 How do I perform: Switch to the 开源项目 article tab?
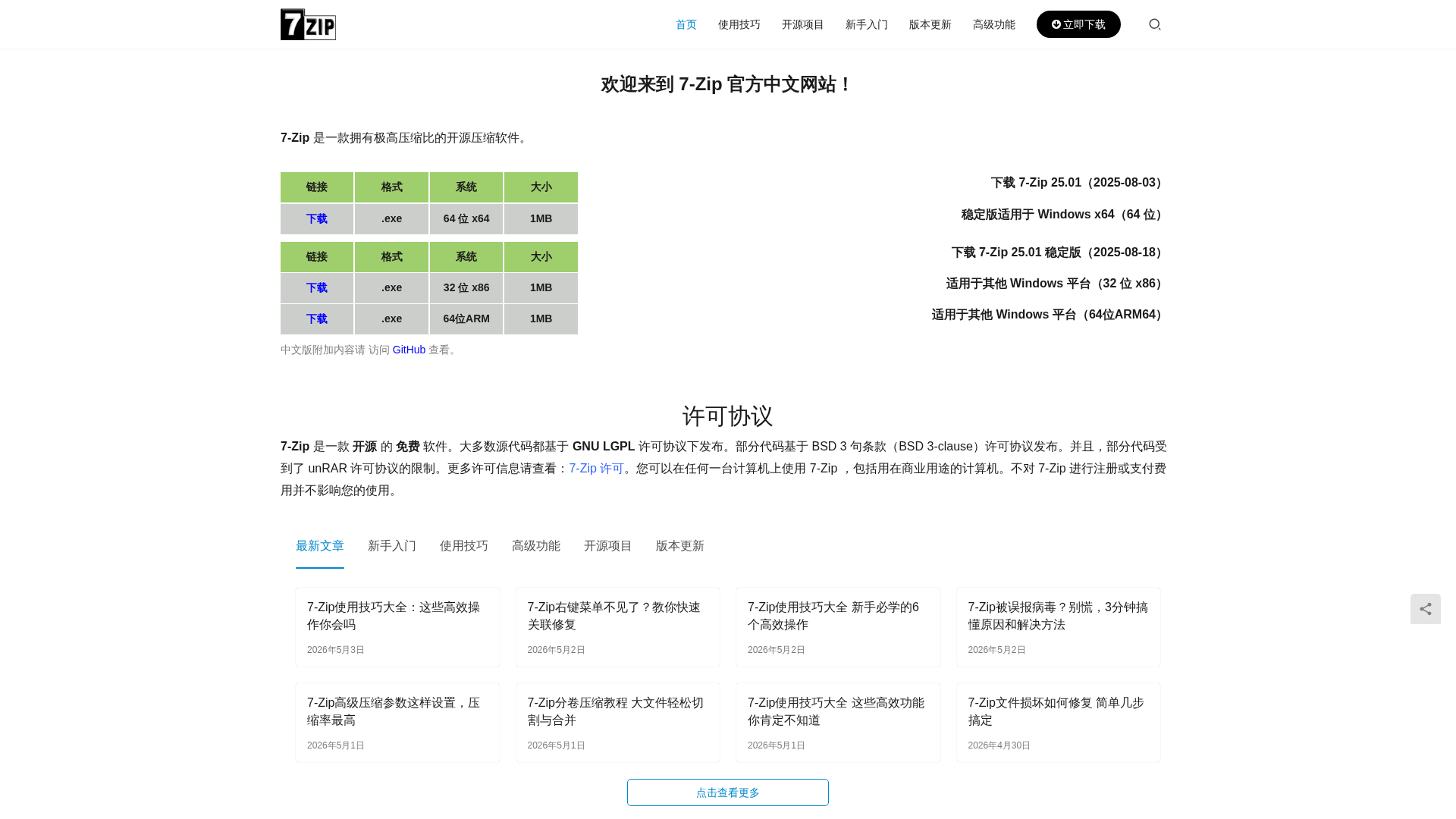point(608,546)
